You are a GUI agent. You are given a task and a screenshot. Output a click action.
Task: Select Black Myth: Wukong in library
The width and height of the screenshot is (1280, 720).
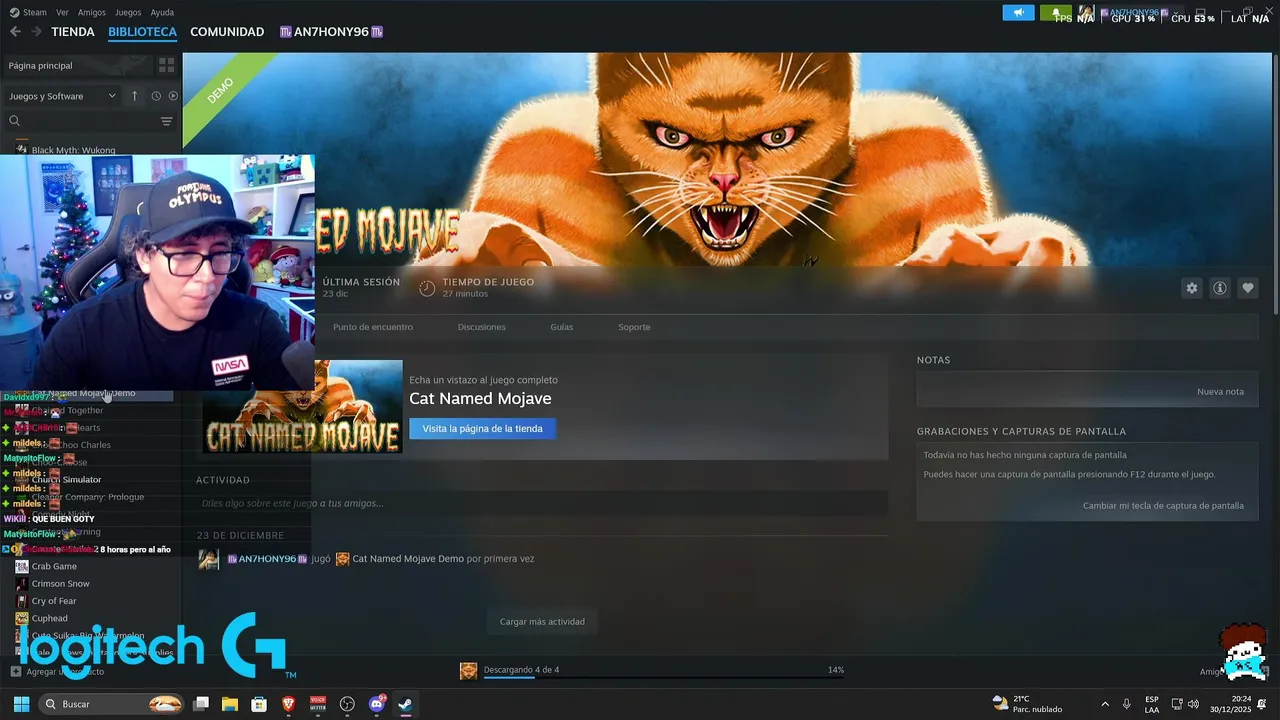coord(73,150)
